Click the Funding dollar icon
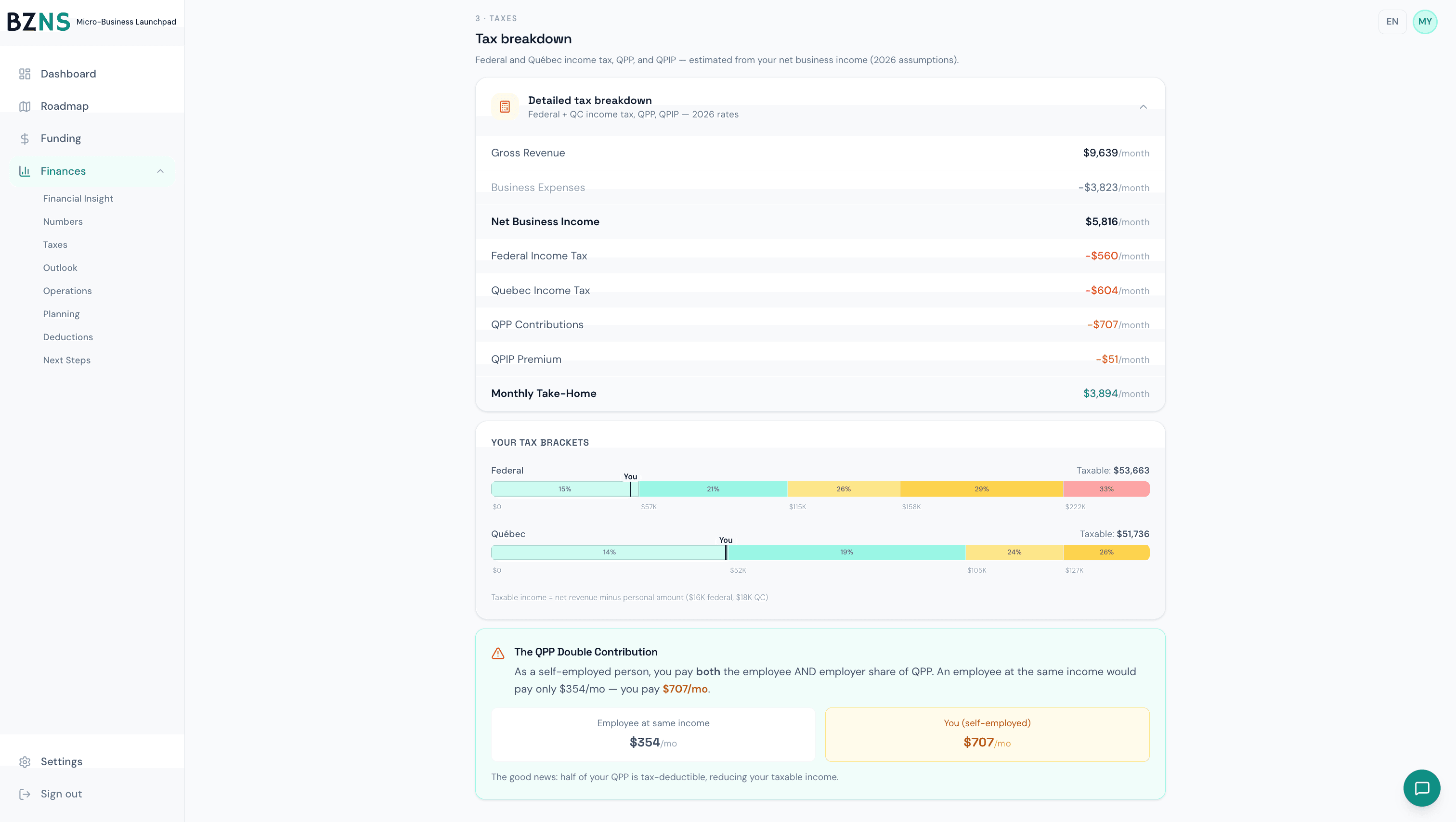The width and height of the screenshot is (1456, 822). coord(25,138)
